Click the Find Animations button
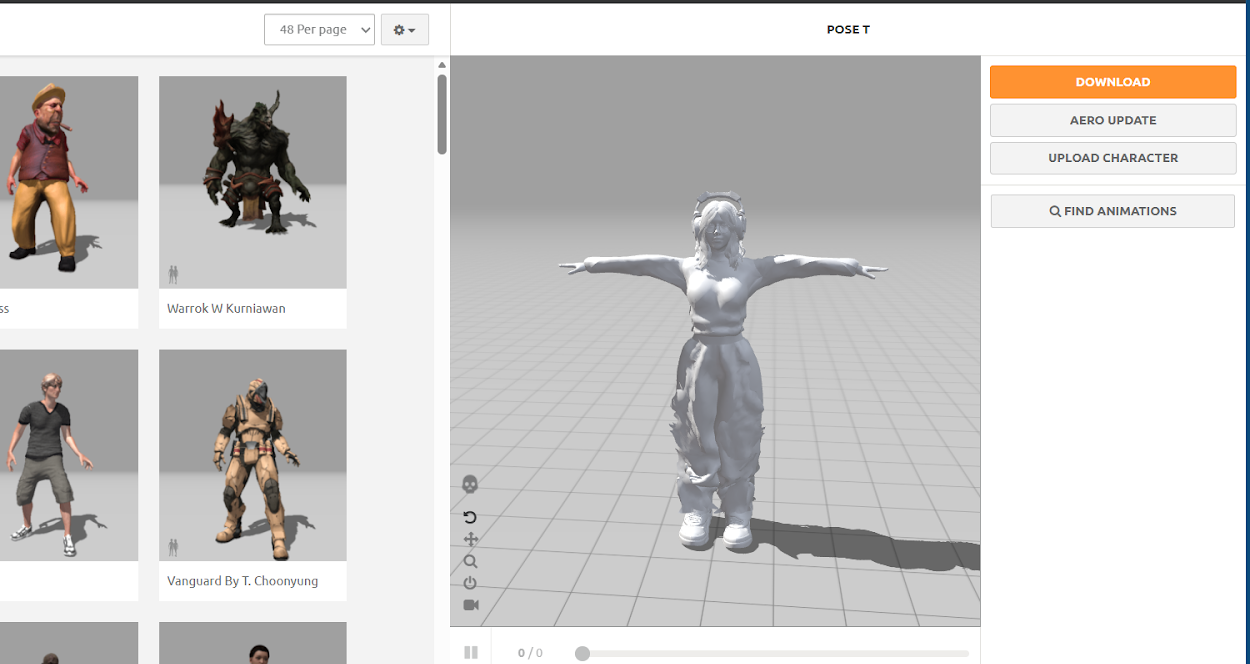The width and height of the screenshot is (1250, 664). [x=1113, y=211]
